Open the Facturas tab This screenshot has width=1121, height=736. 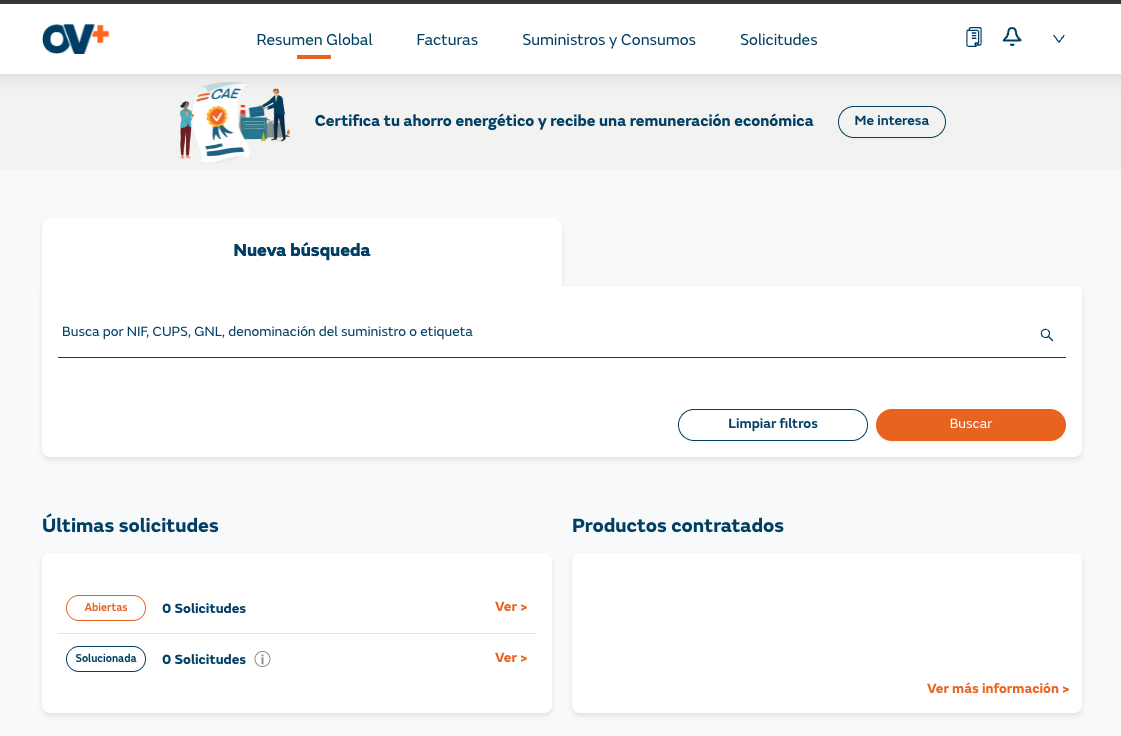[447, 40]
